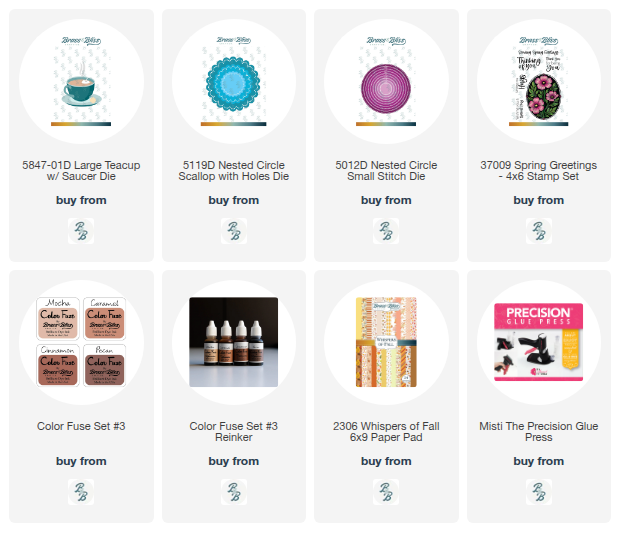Open the Whispers of Fall paper pad image
620x544 pixels.
pyautogui.click(x=386, y=342)
